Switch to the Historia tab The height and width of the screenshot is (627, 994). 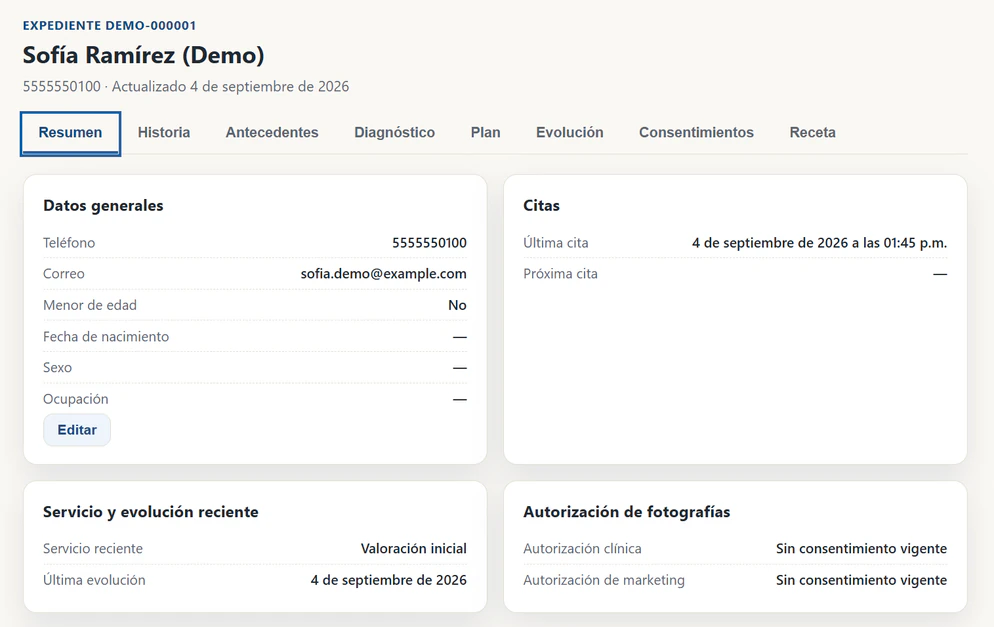164,133
